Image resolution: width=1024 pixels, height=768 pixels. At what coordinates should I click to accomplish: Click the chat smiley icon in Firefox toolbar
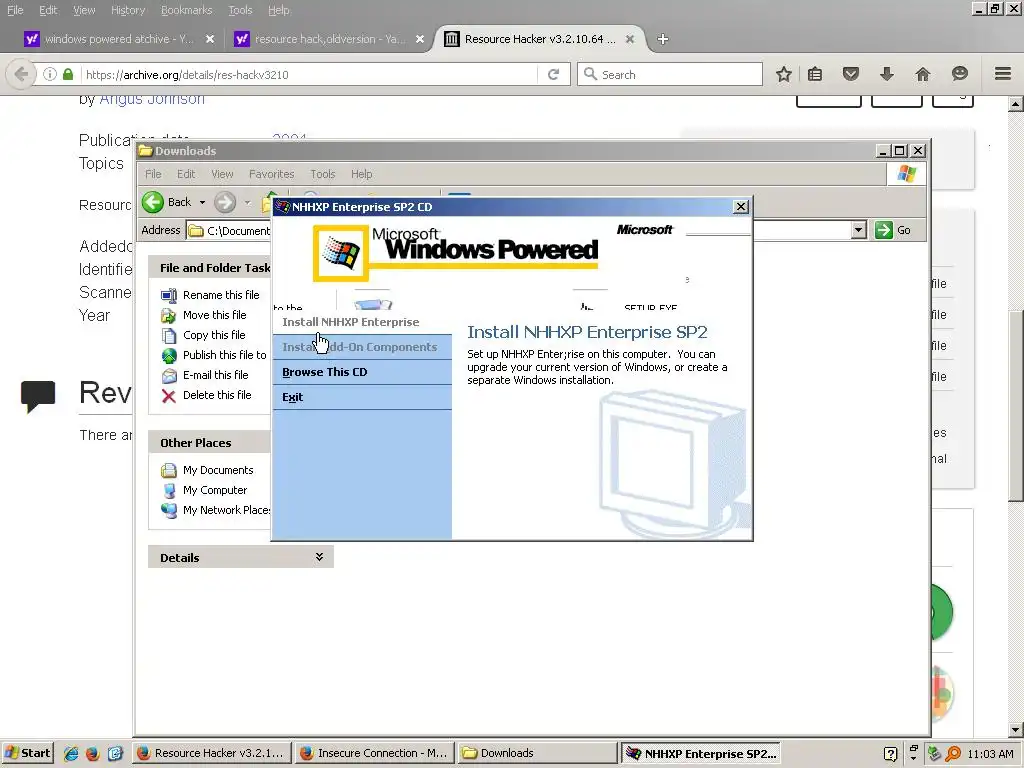(959, 74)
